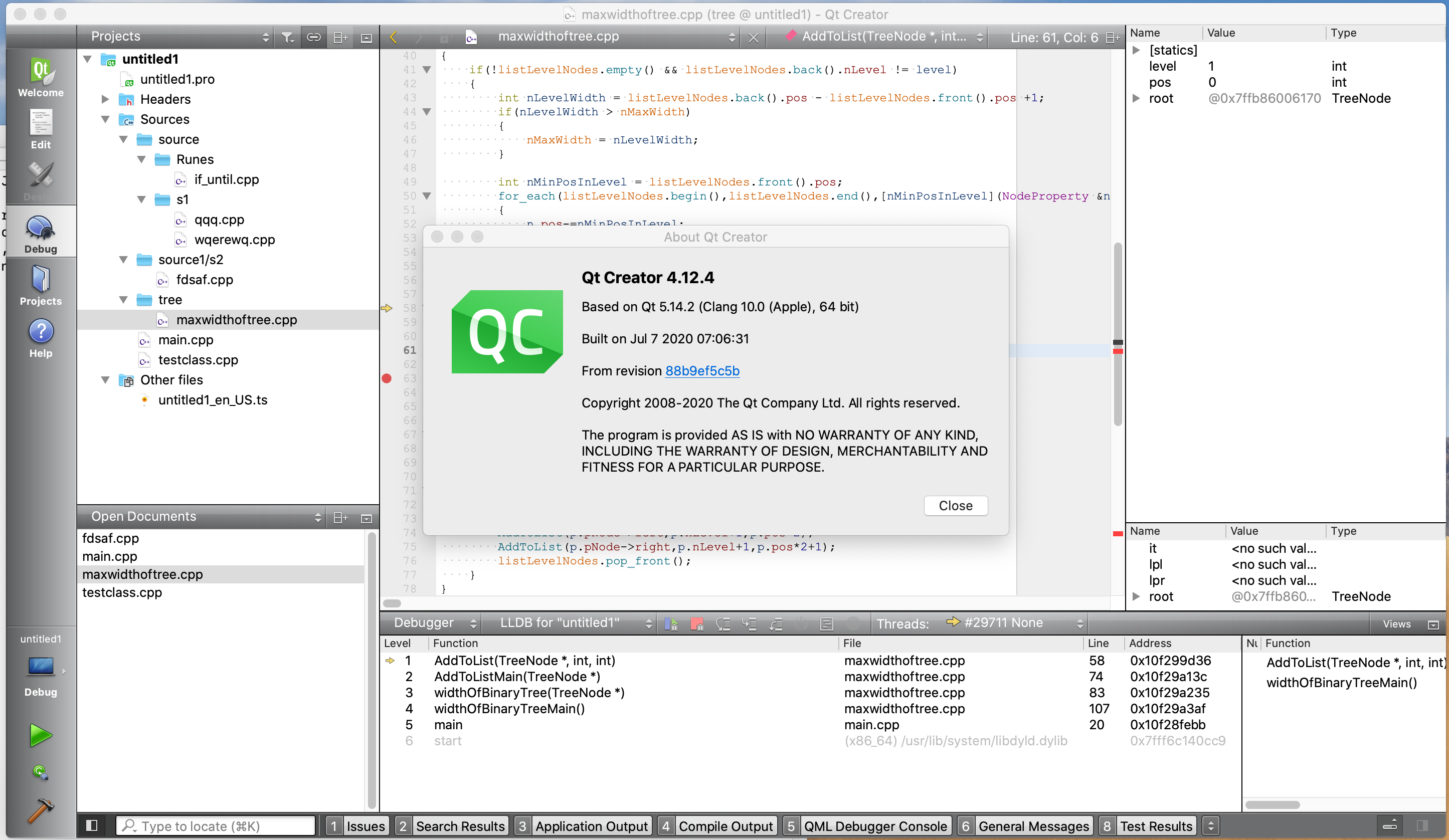Open the Threads selector dropdown

(1015, 623)
